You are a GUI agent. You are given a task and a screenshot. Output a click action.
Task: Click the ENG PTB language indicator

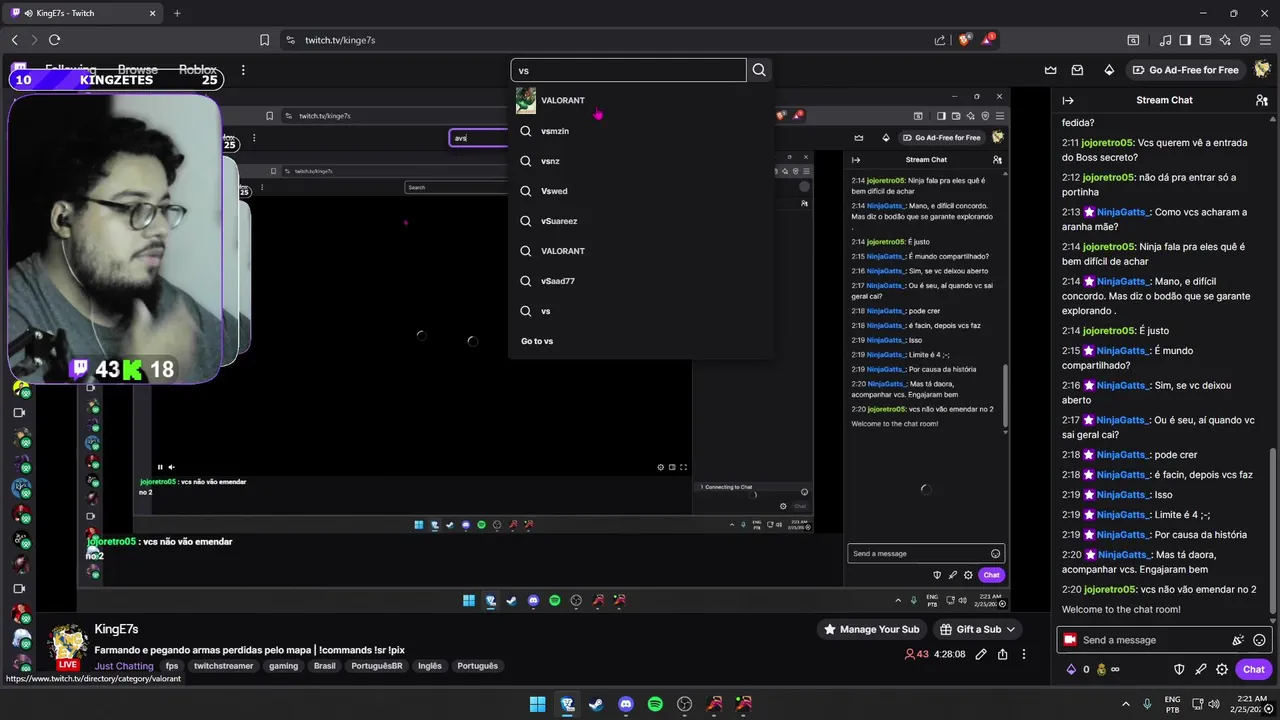(x=1173, y=704)
